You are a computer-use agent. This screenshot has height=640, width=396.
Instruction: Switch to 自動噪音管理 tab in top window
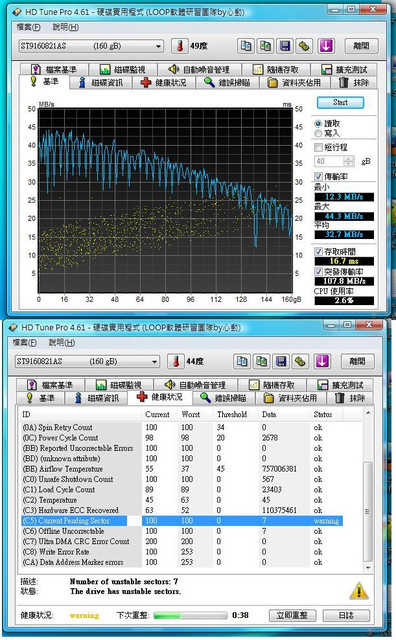pyautogui.click(x=199, y=69)
